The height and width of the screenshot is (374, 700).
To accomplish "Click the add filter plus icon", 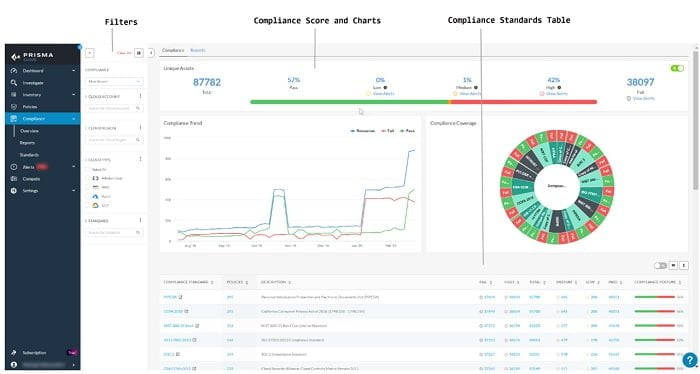I will point(90,53).
